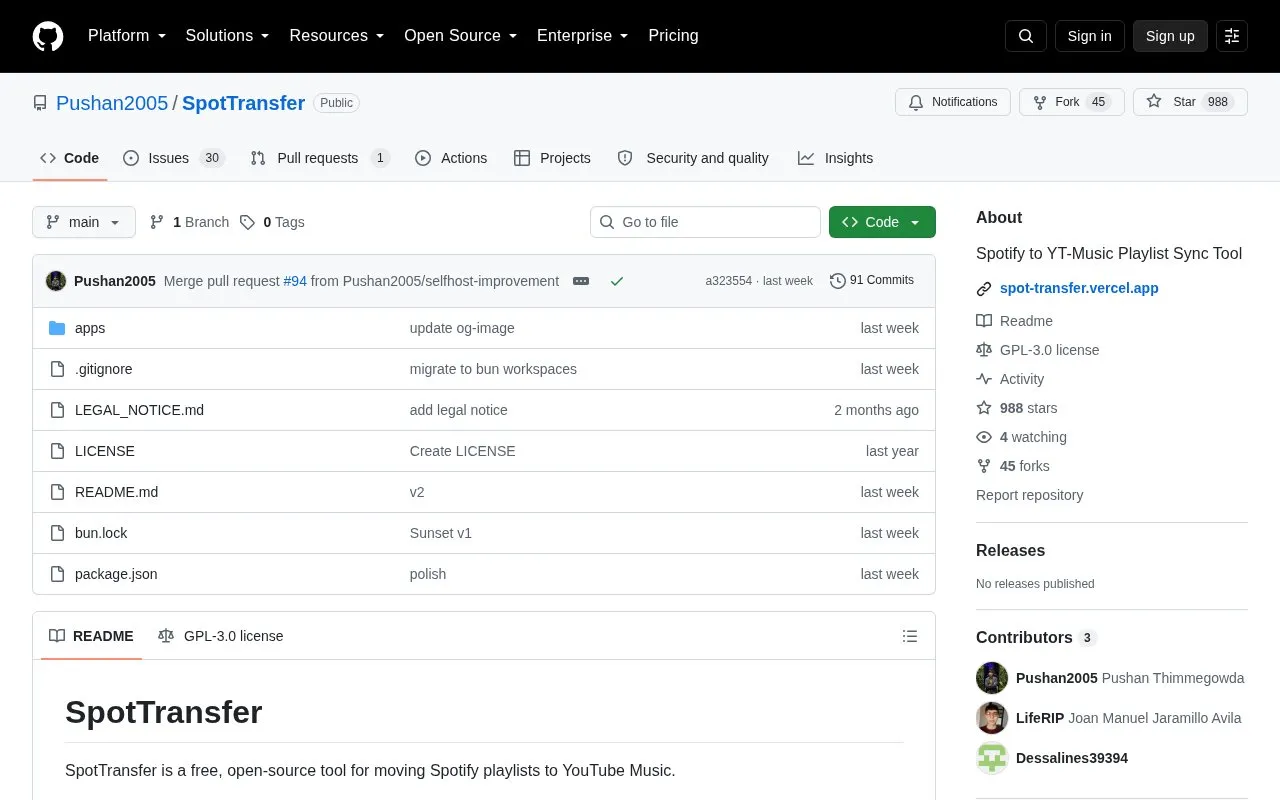Open the green Code dropdown

point(882,222)
